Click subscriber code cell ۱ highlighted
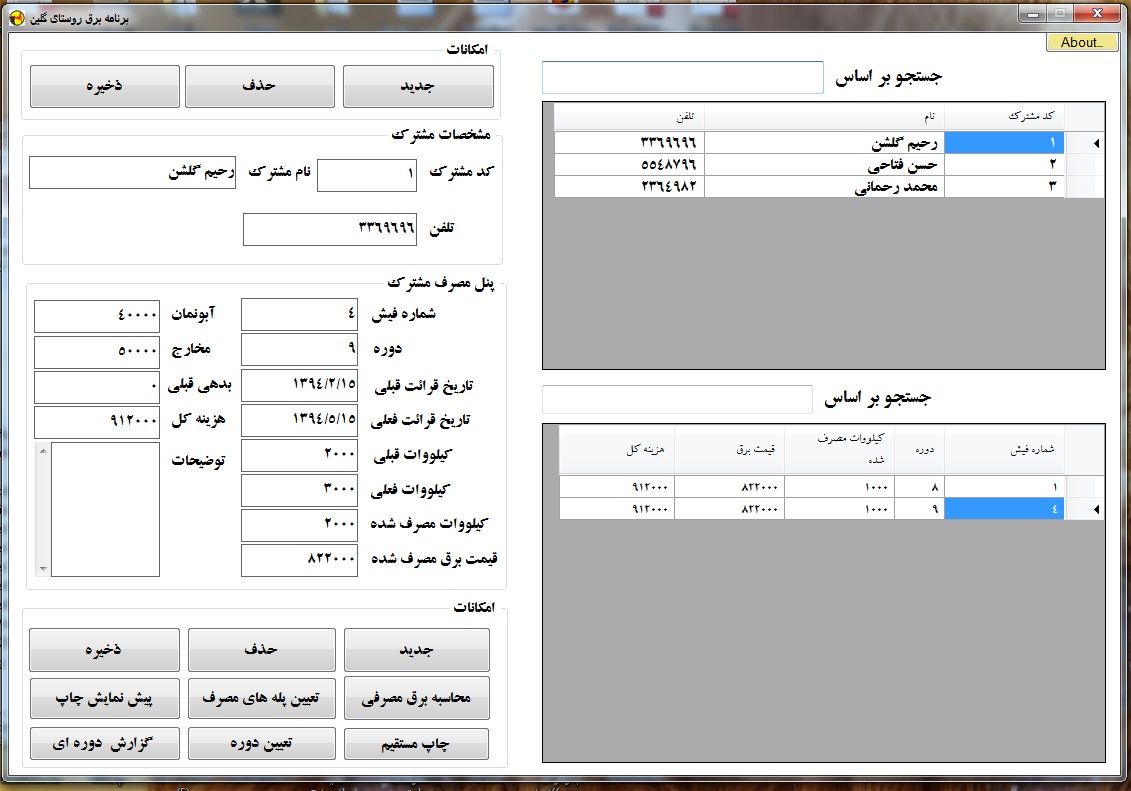This screenshot has height=791, width=1131. click(x=1004, y=143)
